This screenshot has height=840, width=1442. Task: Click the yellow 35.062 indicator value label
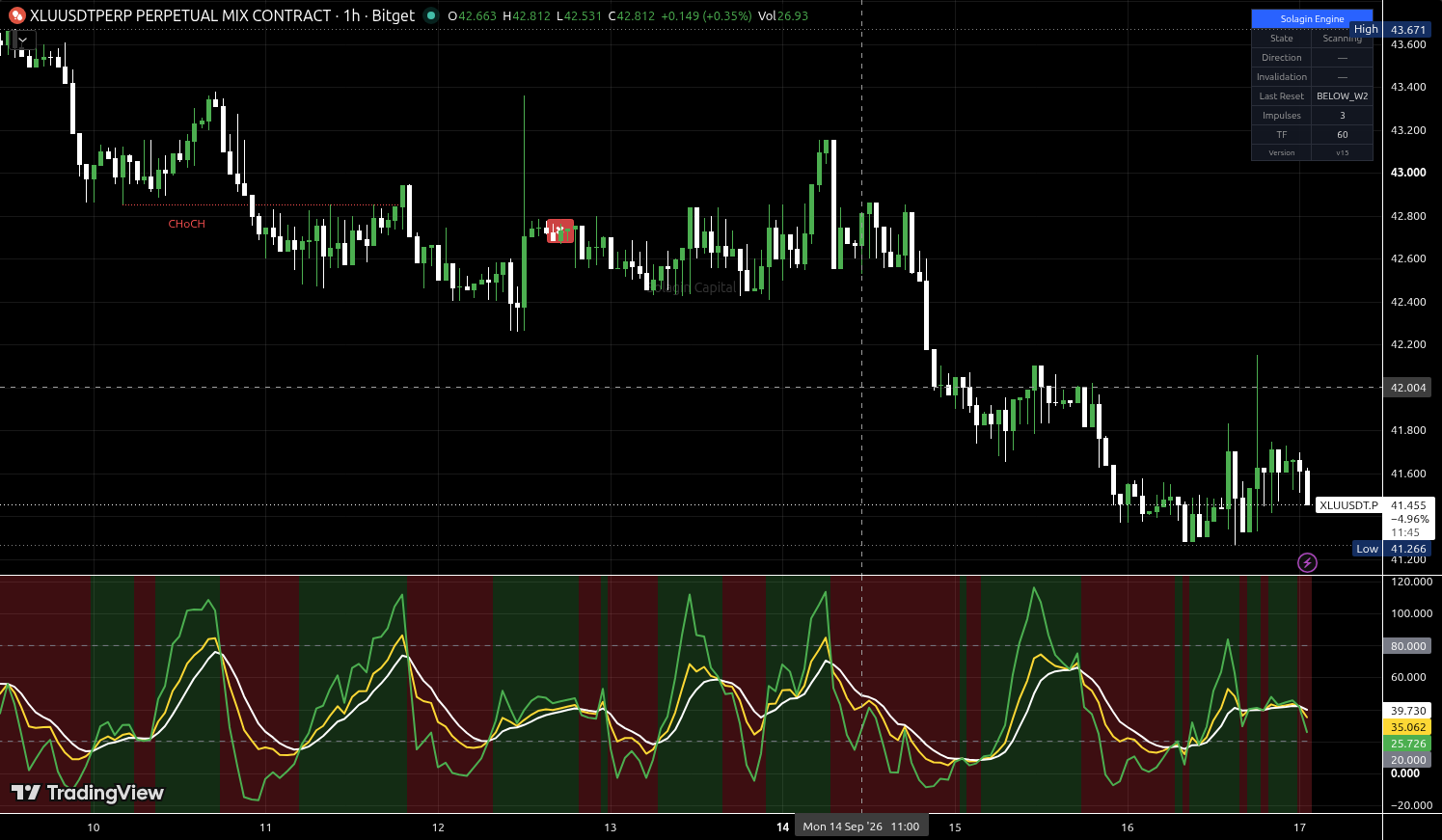pyautogui.click(x=1408, y=727)
